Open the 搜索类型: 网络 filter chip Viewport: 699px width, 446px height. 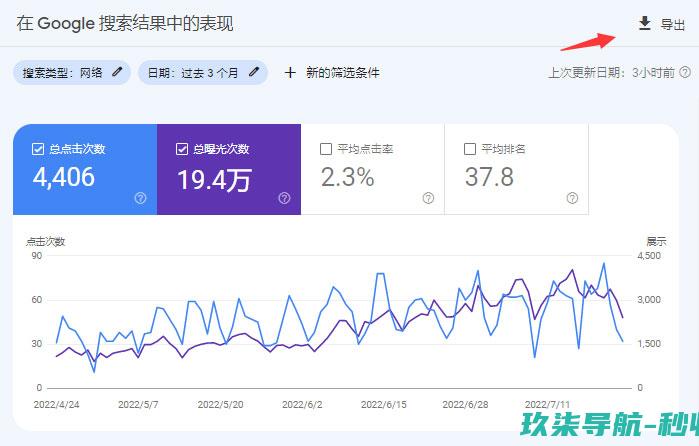coord(72,73)
